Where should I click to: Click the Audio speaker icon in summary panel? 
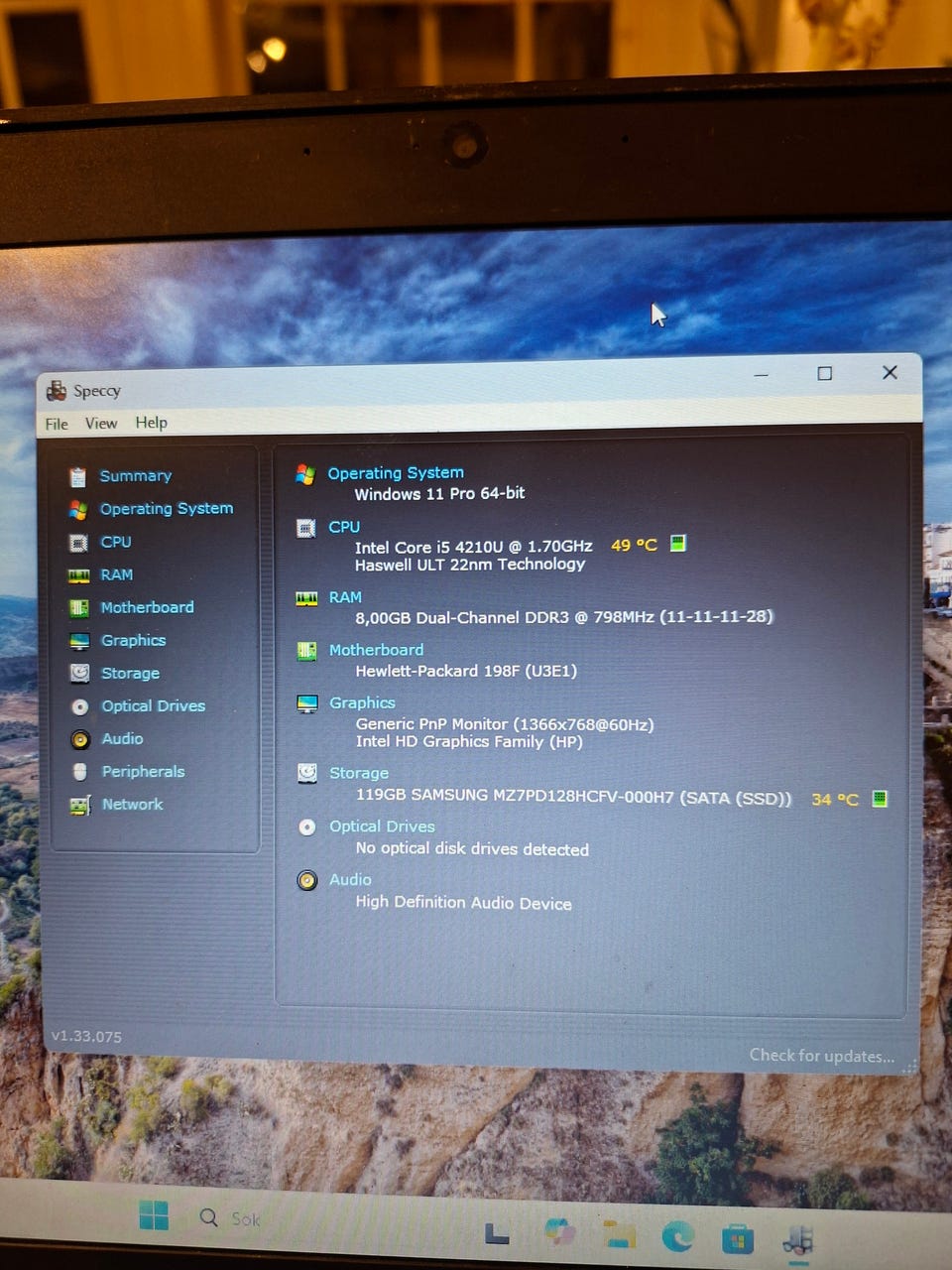307,880
